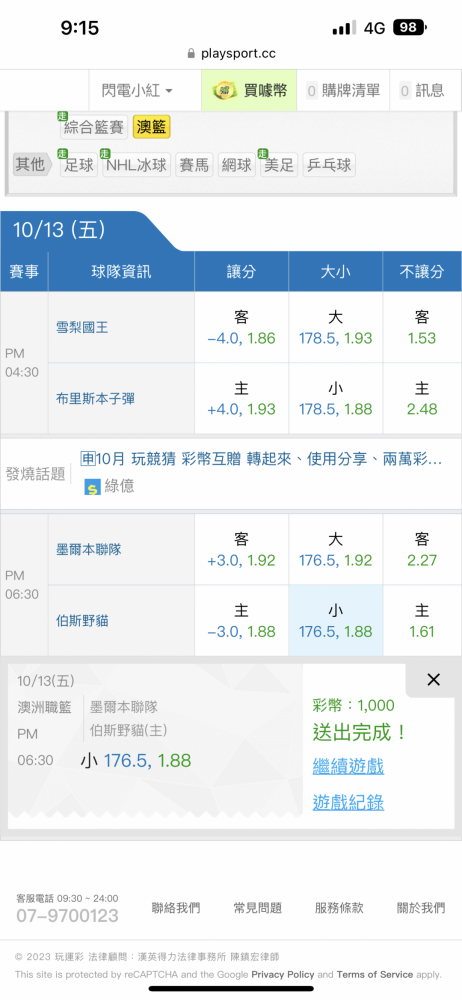Open the 閃電小紅 user dropdown

click(137, 91)
